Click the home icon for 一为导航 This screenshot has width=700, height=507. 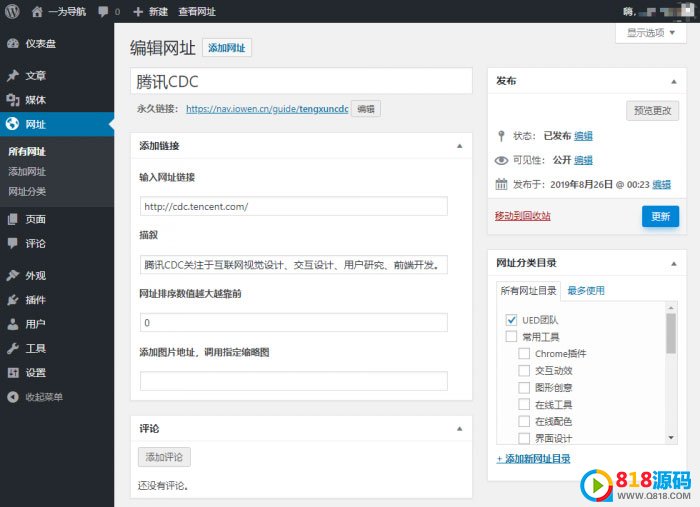37,12
